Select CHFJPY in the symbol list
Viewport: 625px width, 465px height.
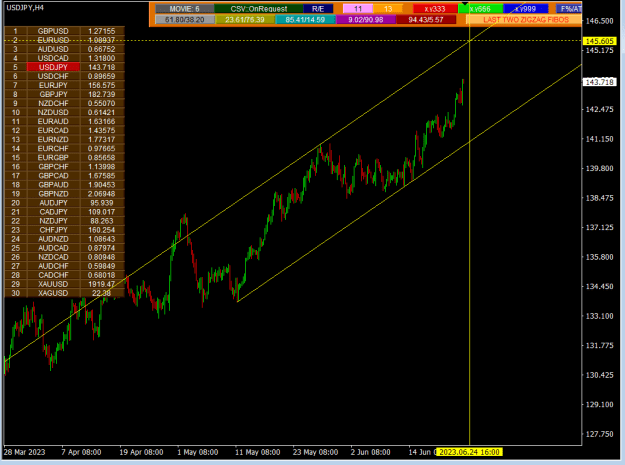click(x=53, y=230)
